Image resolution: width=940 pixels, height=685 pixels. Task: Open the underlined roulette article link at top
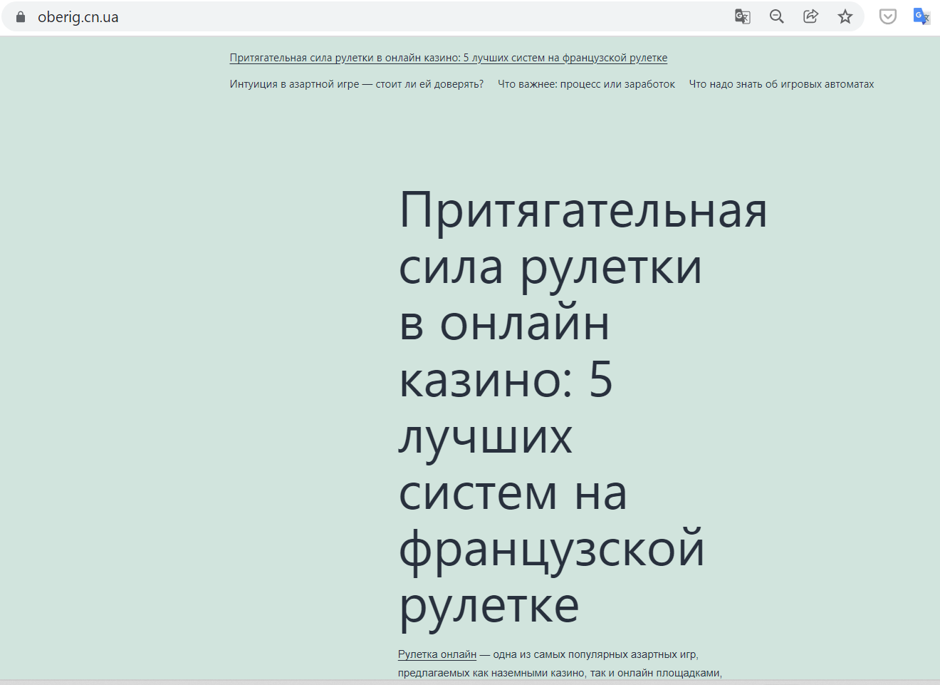448,58
